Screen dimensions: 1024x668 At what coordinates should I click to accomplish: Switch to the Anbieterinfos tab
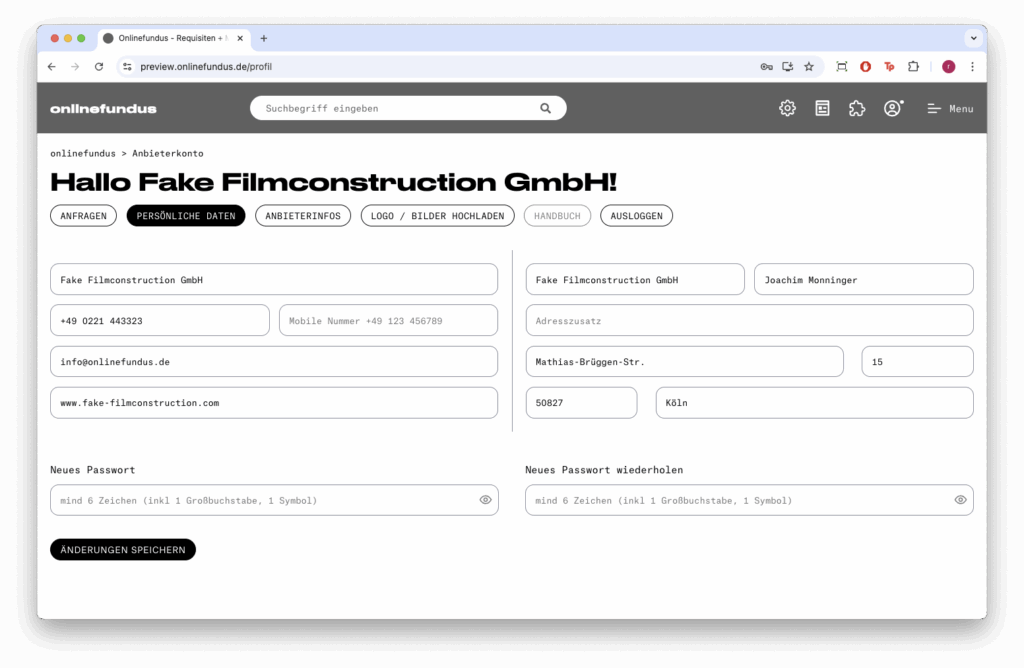coord(303,216)
